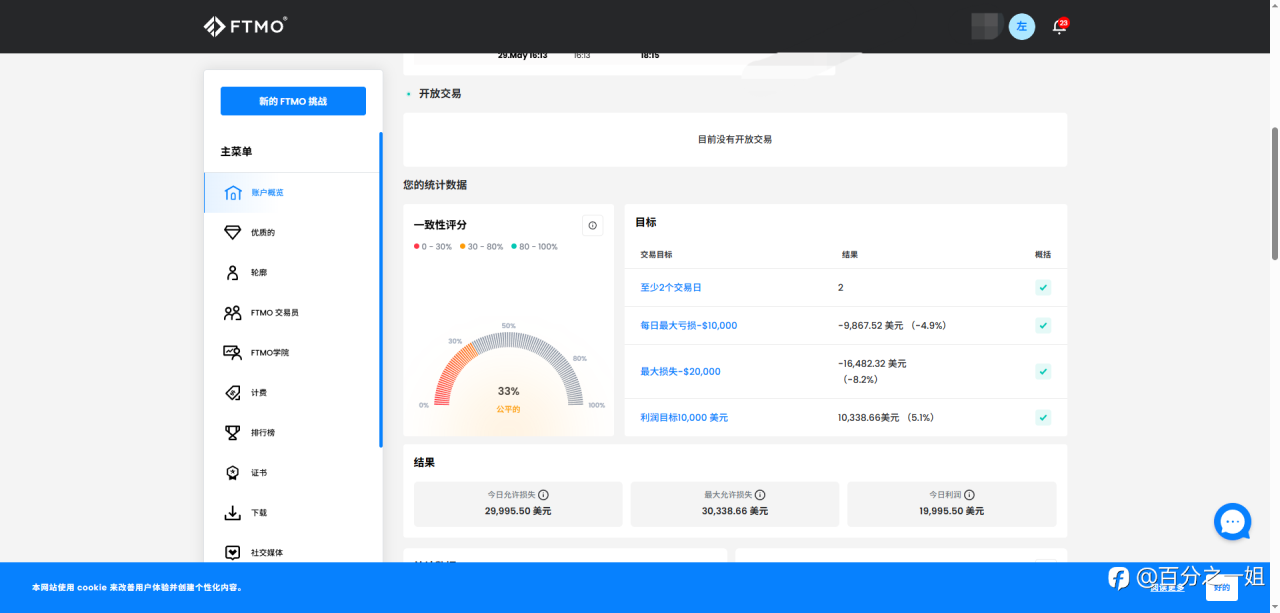1280x613 pixels.
Task: Open the notifications bell
Action: [1059, 27]
